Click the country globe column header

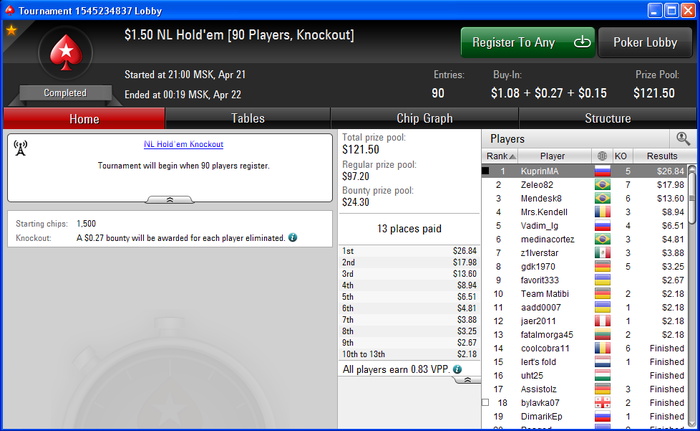(x=602, y=156)
